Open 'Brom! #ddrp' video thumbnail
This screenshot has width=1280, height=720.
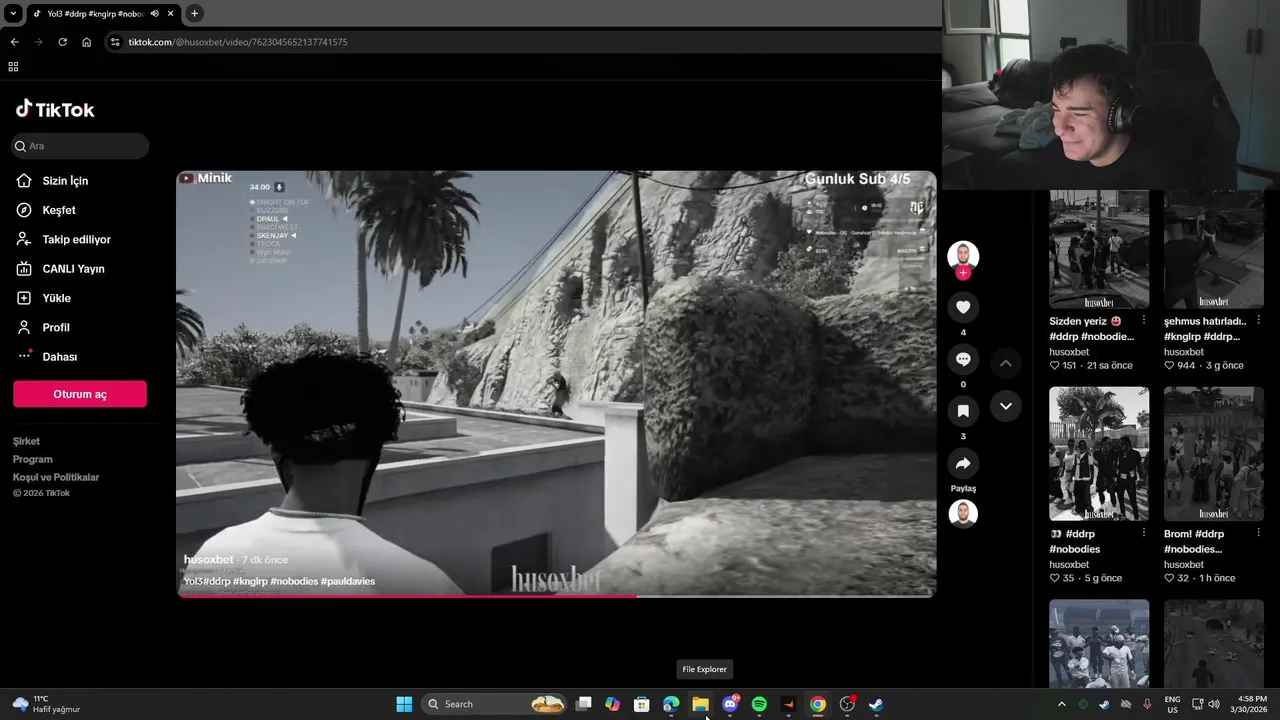1214,454
